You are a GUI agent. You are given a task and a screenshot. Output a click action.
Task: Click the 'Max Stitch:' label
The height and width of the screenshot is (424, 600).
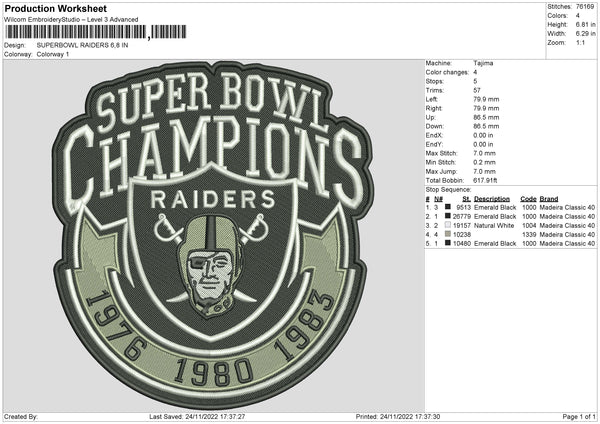coord(441,153)
